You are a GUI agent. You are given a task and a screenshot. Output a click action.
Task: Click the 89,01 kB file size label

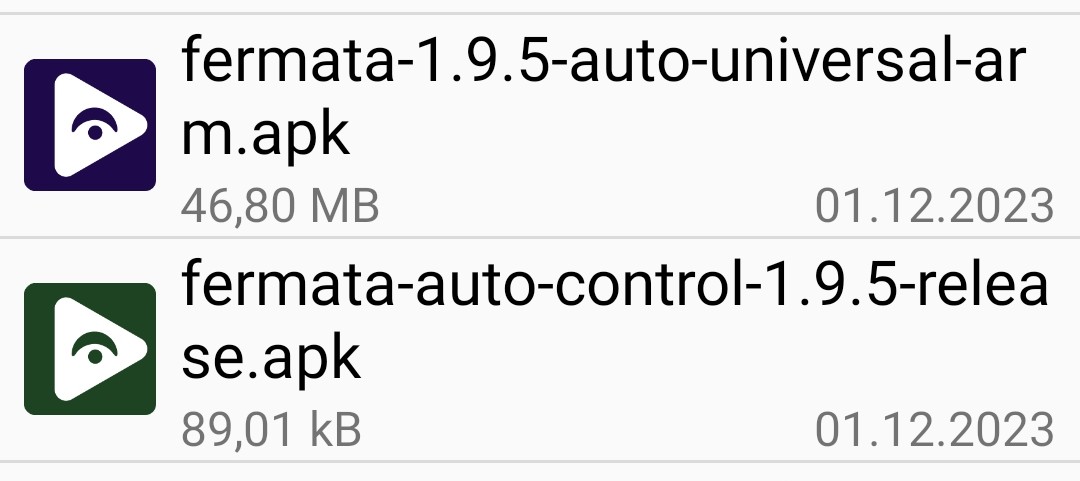[x=271, y=429]
